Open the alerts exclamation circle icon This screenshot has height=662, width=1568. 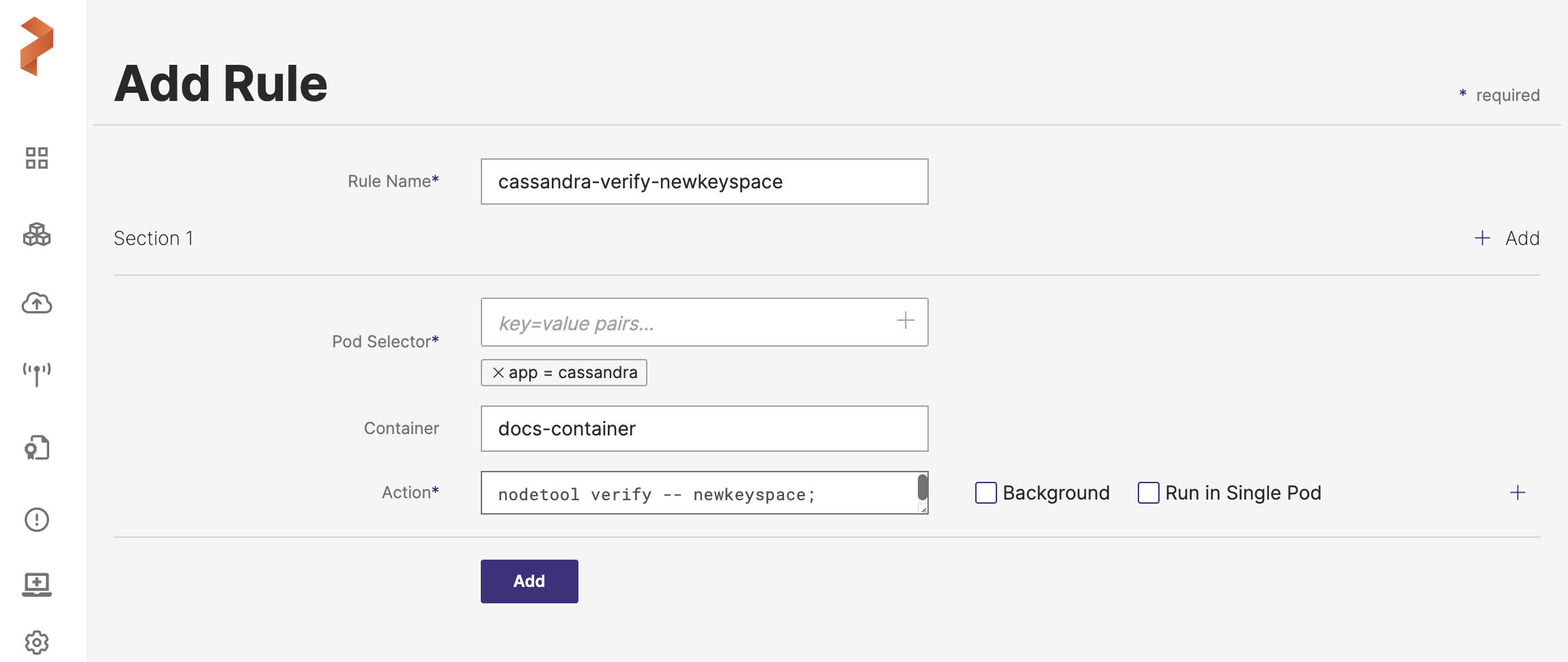tap(37, 520)
